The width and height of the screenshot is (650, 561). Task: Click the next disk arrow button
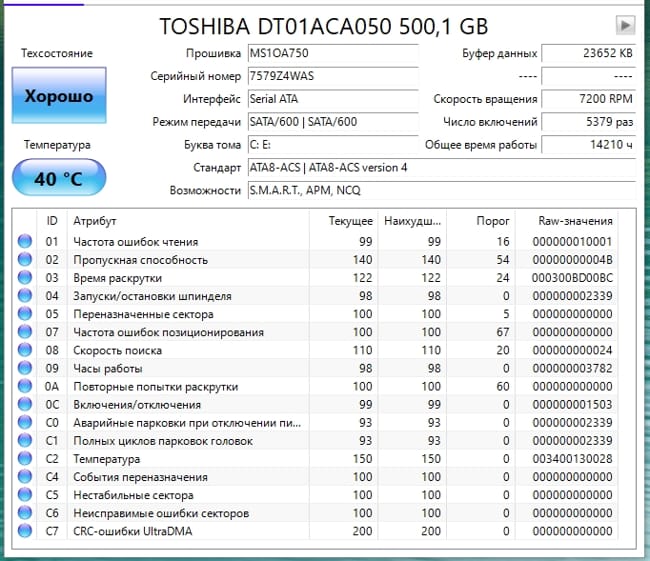coord(625,25)
